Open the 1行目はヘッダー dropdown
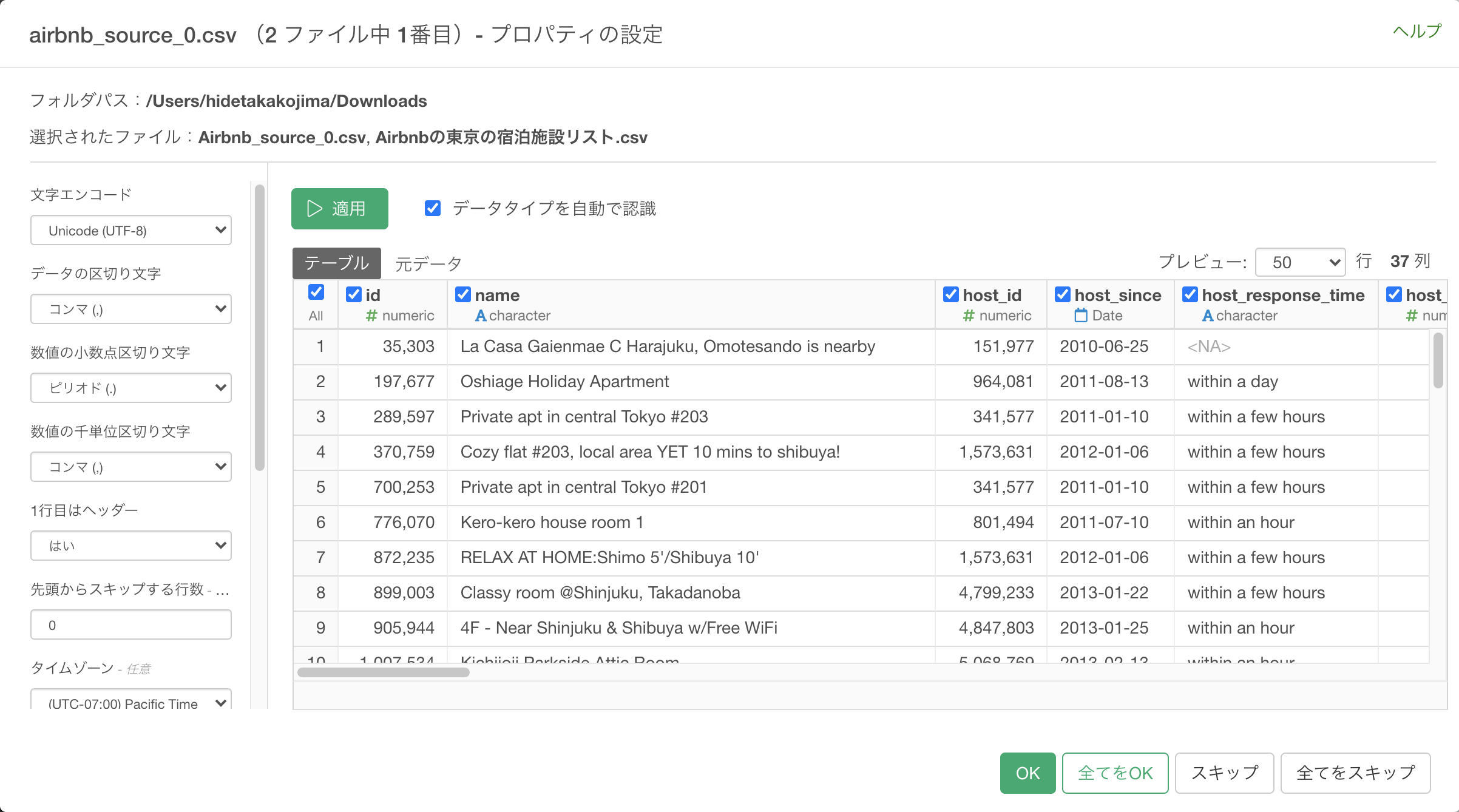Screen dimensions: 1459x812 click(131, 546)
